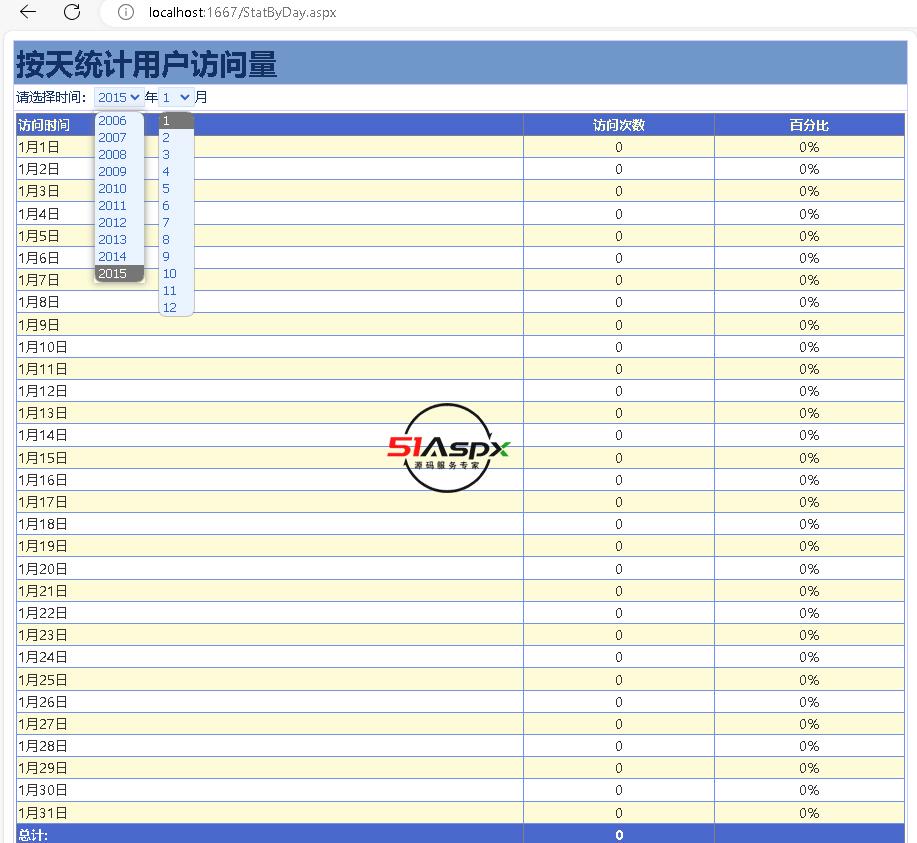Image resolution: width=917 pixels, height=843 pixels.
Task: Select month 12 from month list
Action: click(170, 308)
